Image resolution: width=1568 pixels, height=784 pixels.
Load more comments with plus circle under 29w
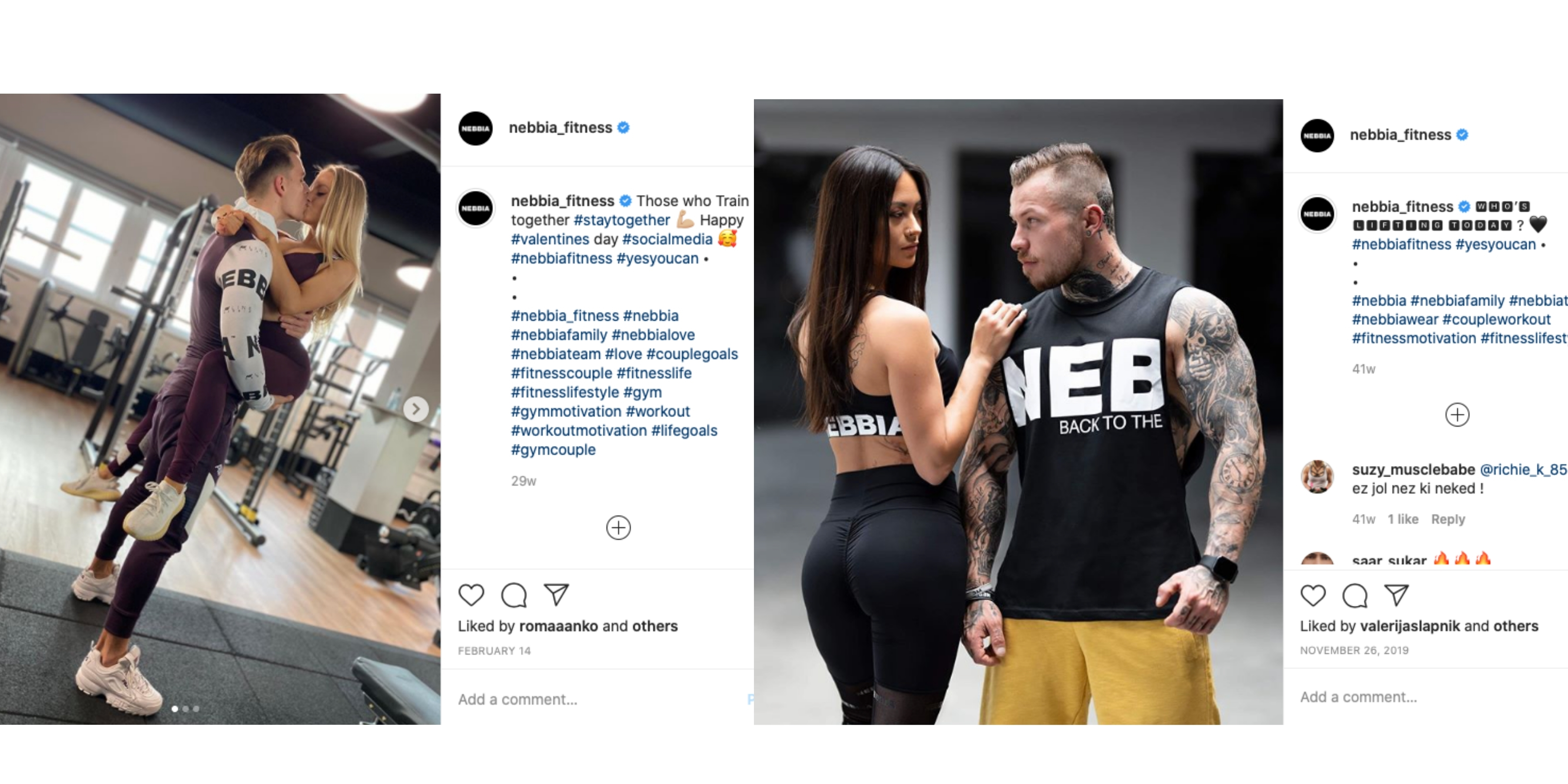(x=618, y=527)
